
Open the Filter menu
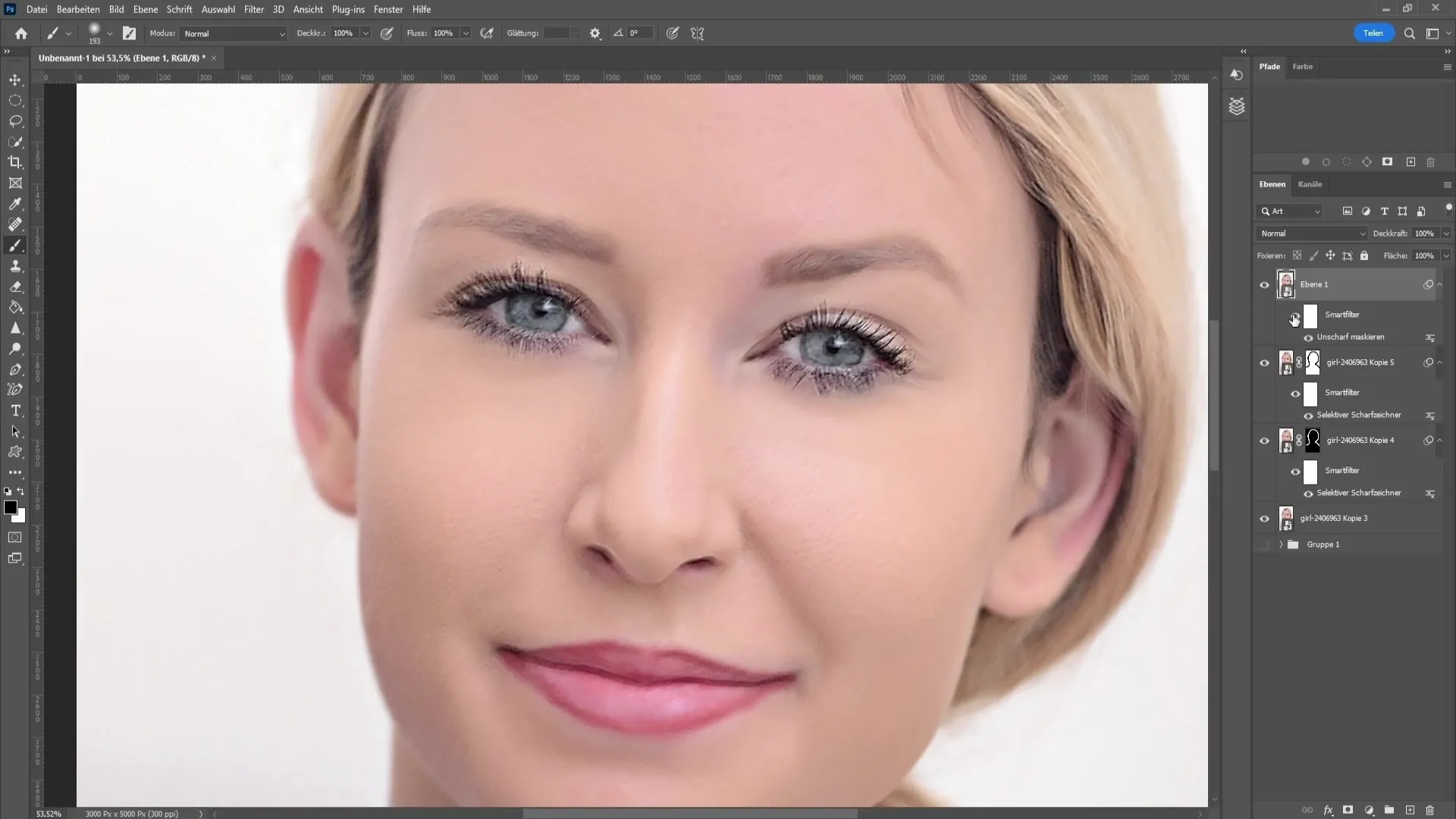[253, 9]
